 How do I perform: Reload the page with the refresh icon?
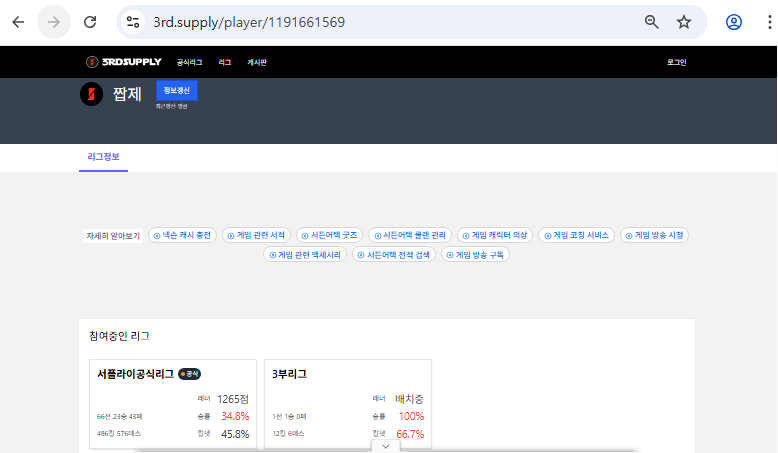(90, 22)
